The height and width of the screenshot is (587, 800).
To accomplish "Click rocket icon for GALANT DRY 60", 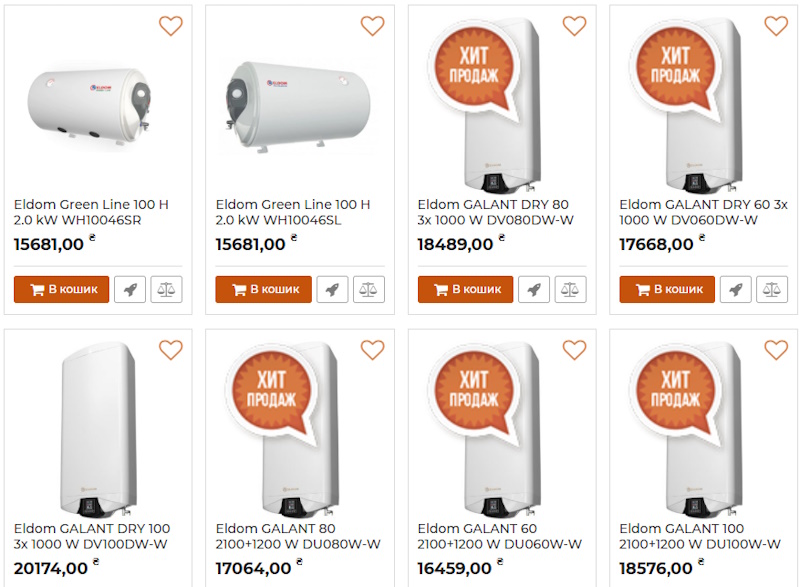I will point(736,290).
